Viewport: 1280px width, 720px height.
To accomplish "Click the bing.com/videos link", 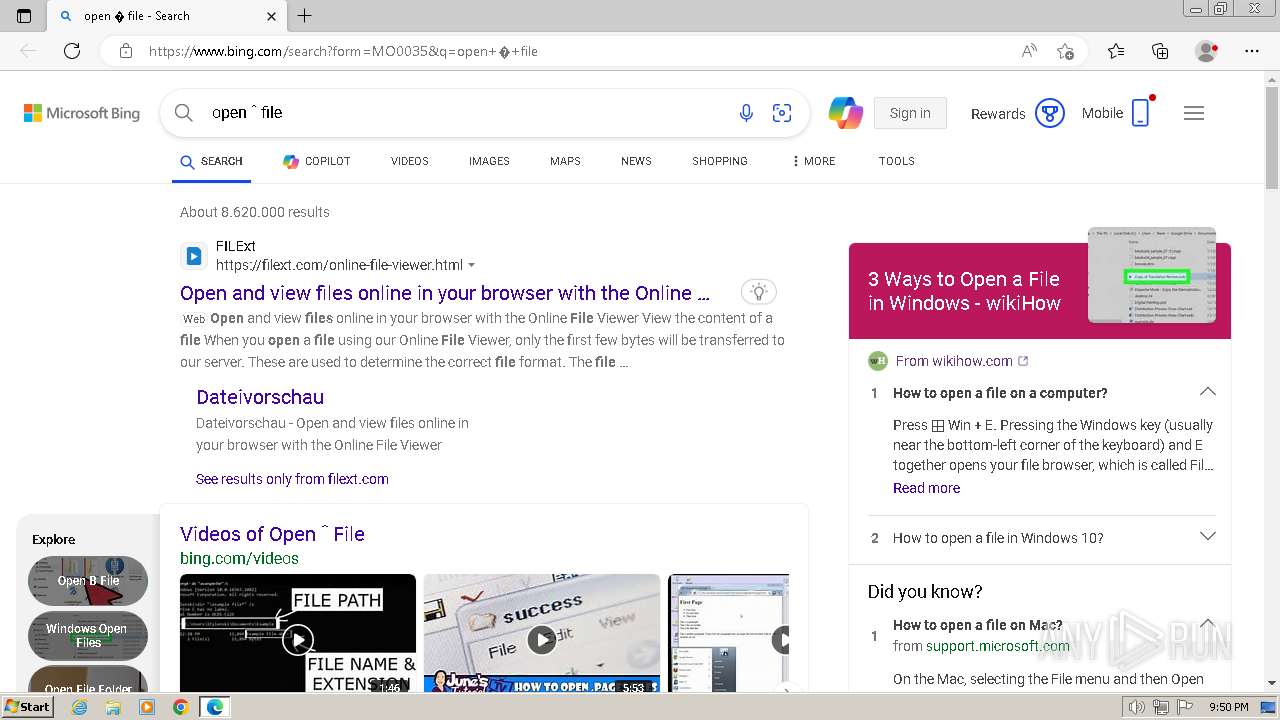I will pyautogui.click(x=239, y=558).
